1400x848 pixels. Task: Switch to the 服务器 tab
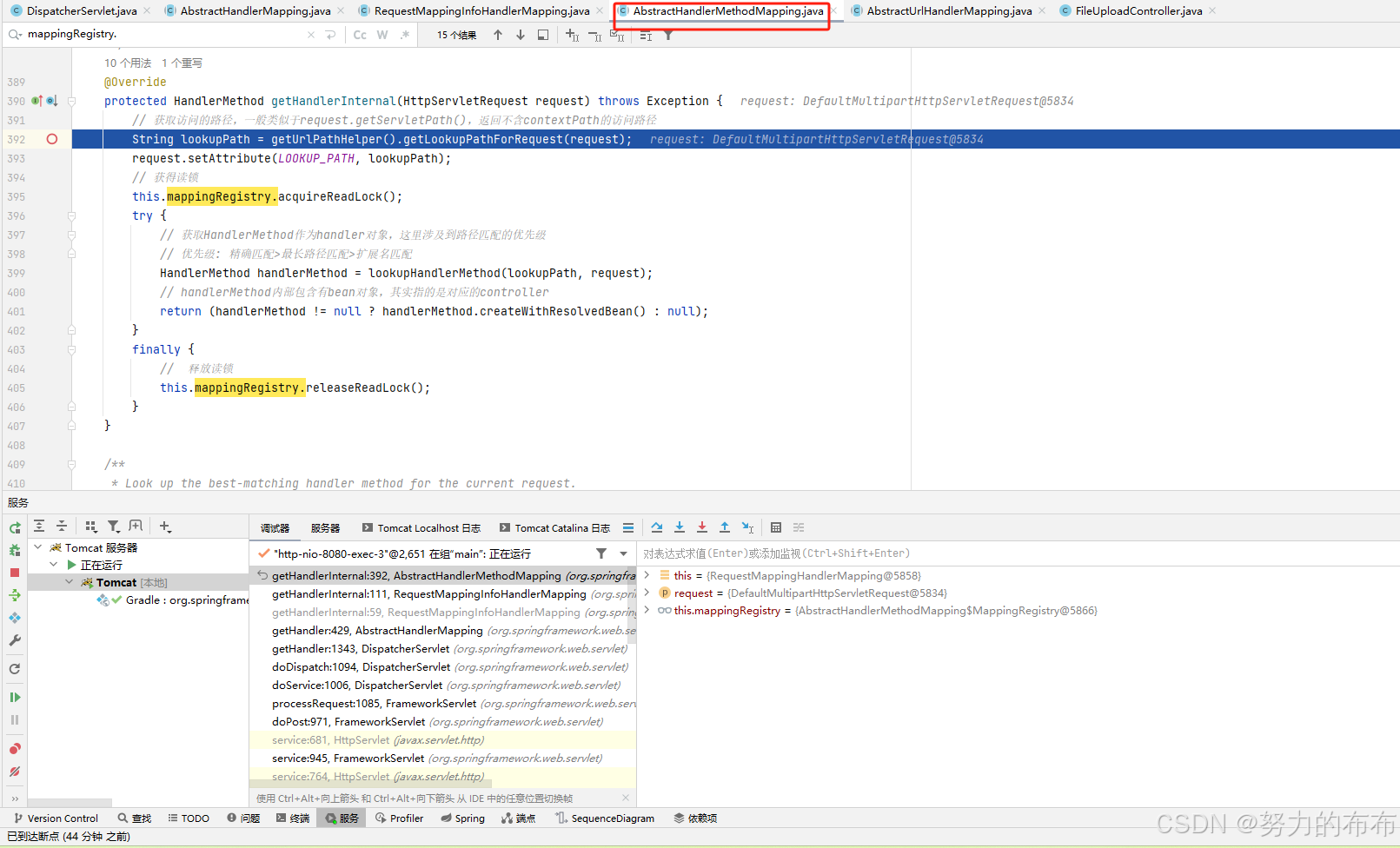tap(325, 528)
